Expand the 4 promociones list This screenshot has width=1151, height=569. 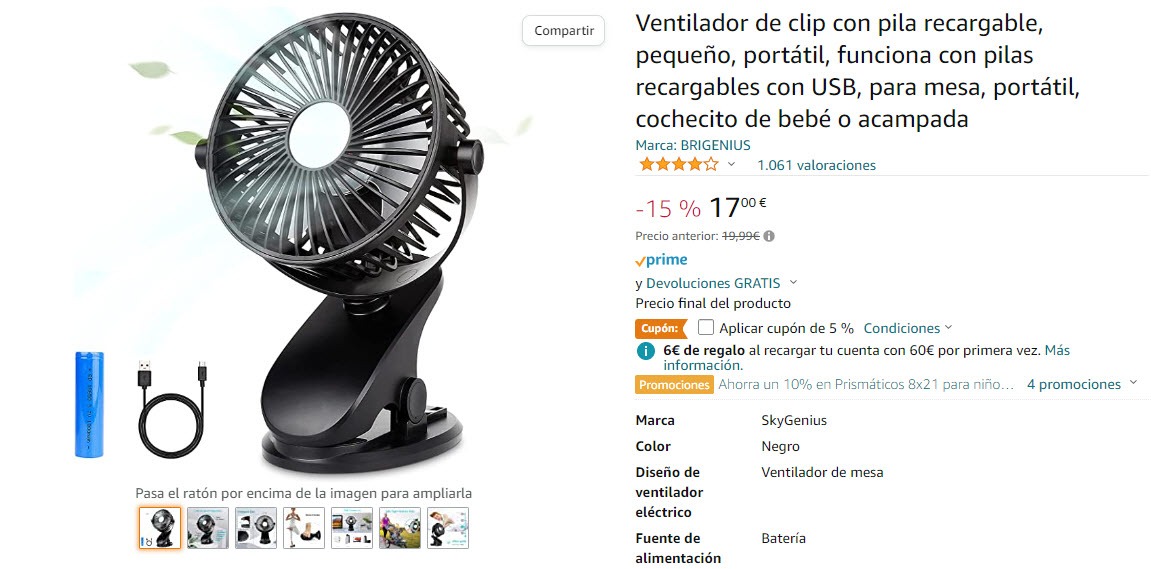click(x=1081, y=384)
